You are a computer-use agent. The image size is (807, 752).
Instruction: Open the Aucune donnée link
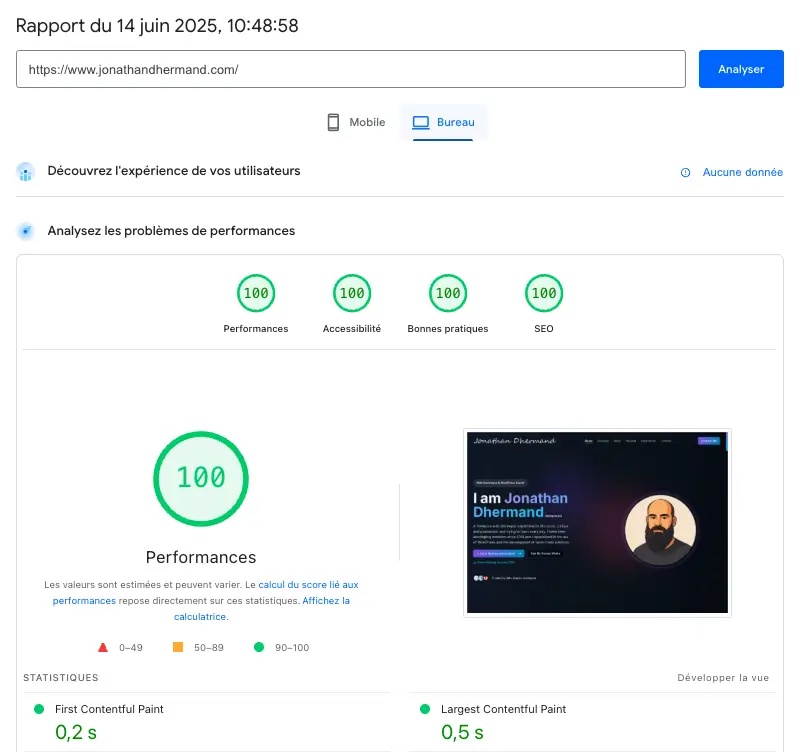(x=742, y=172)
